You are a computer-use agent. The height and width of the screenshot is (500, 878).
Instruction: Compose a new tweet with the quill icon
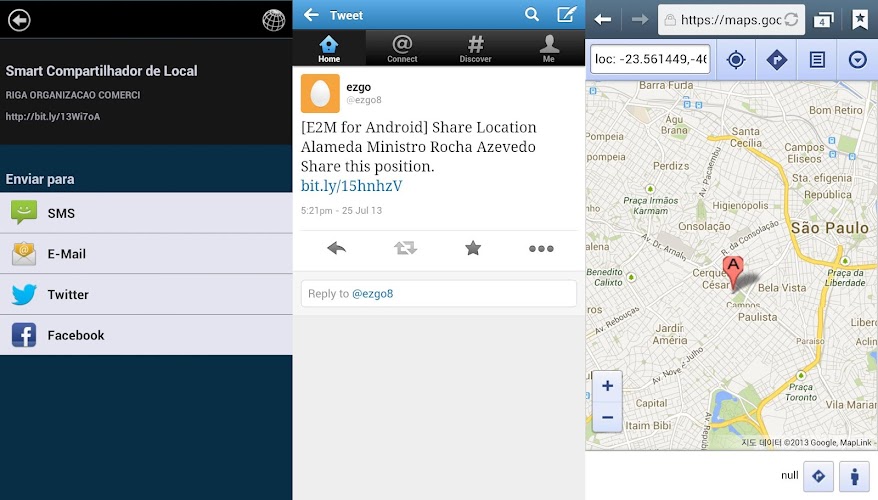pos(566,14)
